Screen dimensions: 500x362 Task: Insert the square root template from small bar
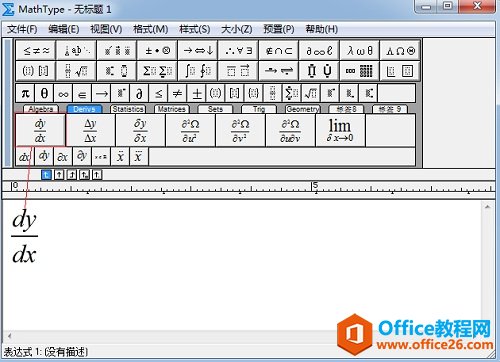[311, 93]
